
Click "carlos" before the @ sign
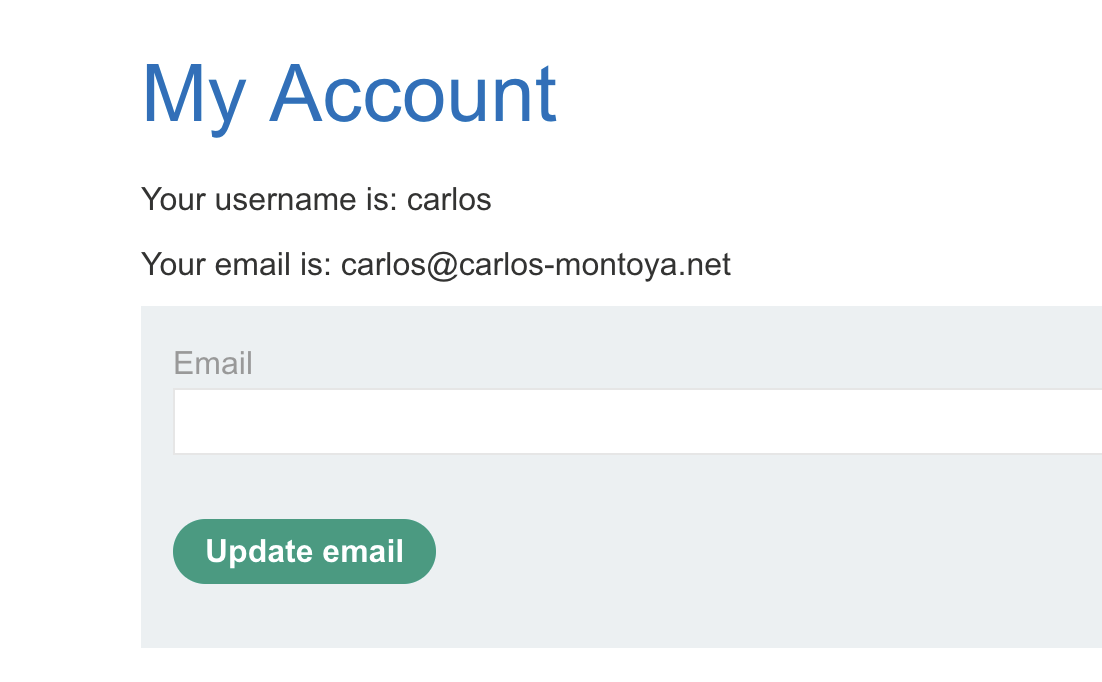coord(383,265)
